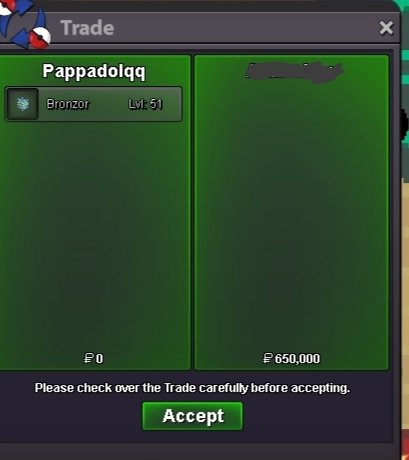Click the Accept button

tap(193, 416)
